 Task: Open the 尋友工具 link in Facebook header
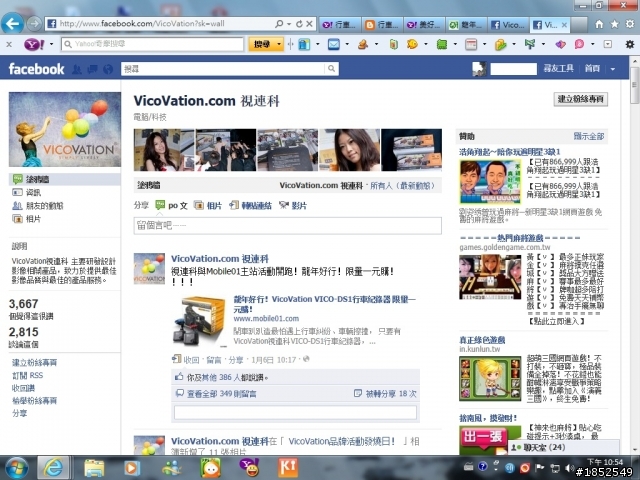point(558,69)
